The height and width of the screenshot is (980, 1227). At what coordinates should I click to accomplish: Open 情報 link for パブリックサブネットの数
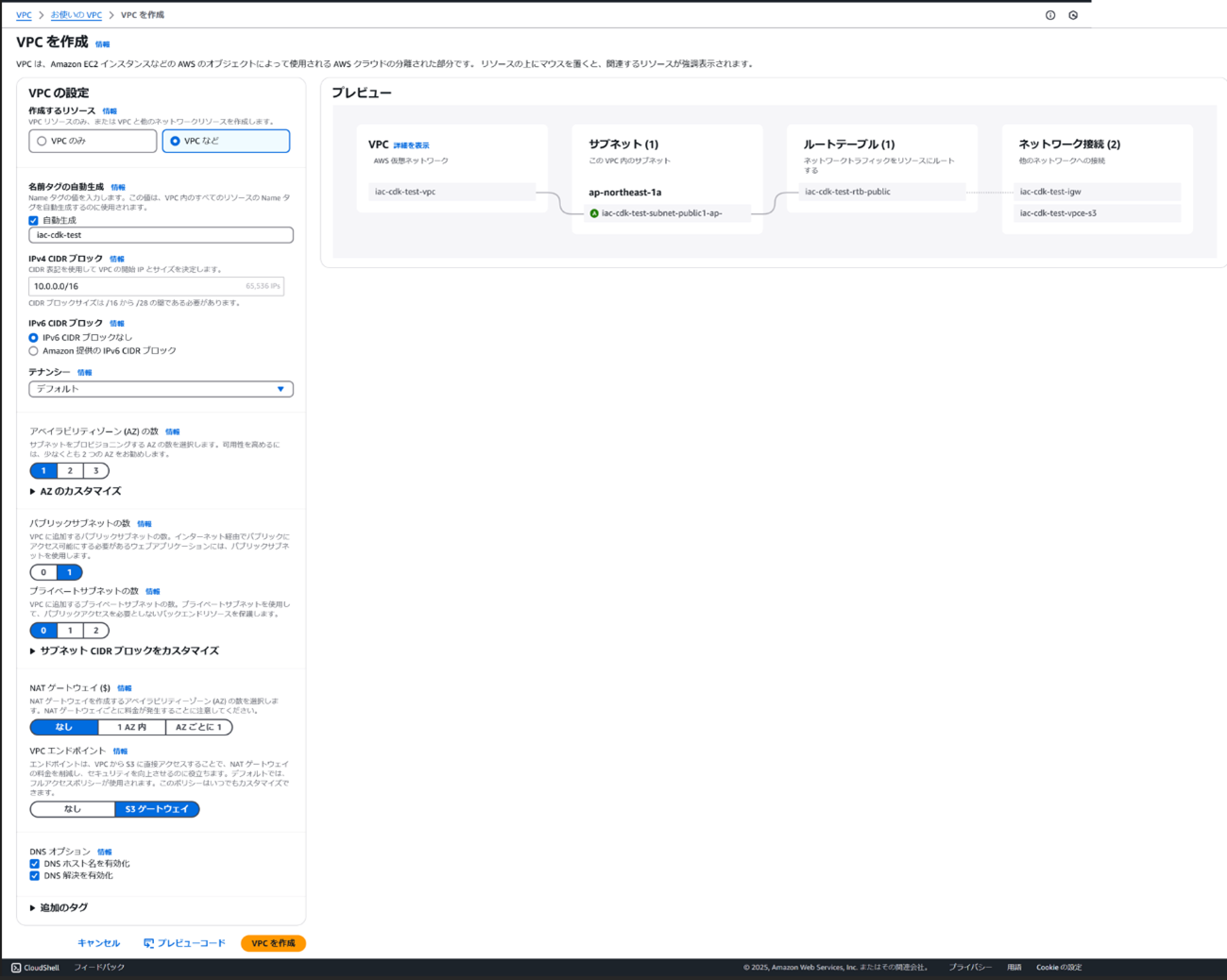click(145, 524)
